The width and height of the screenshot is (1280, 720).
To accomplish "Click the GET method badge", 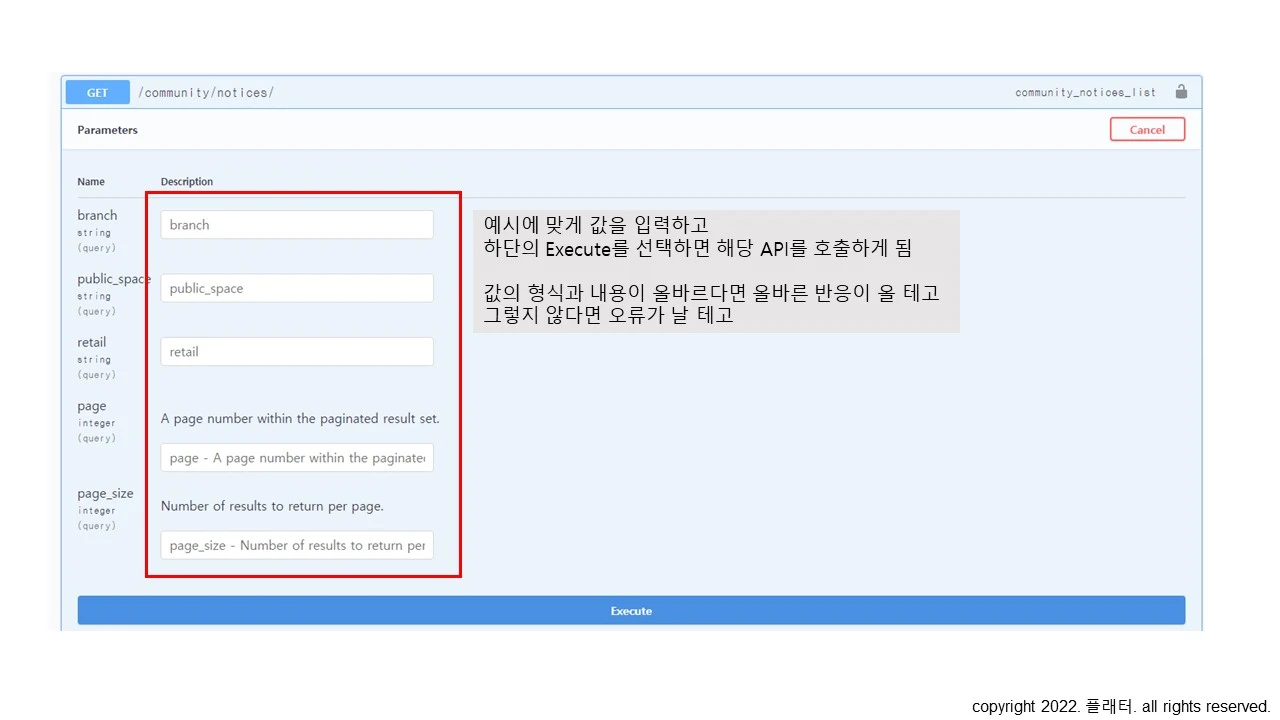I will (x=97, y=92).
